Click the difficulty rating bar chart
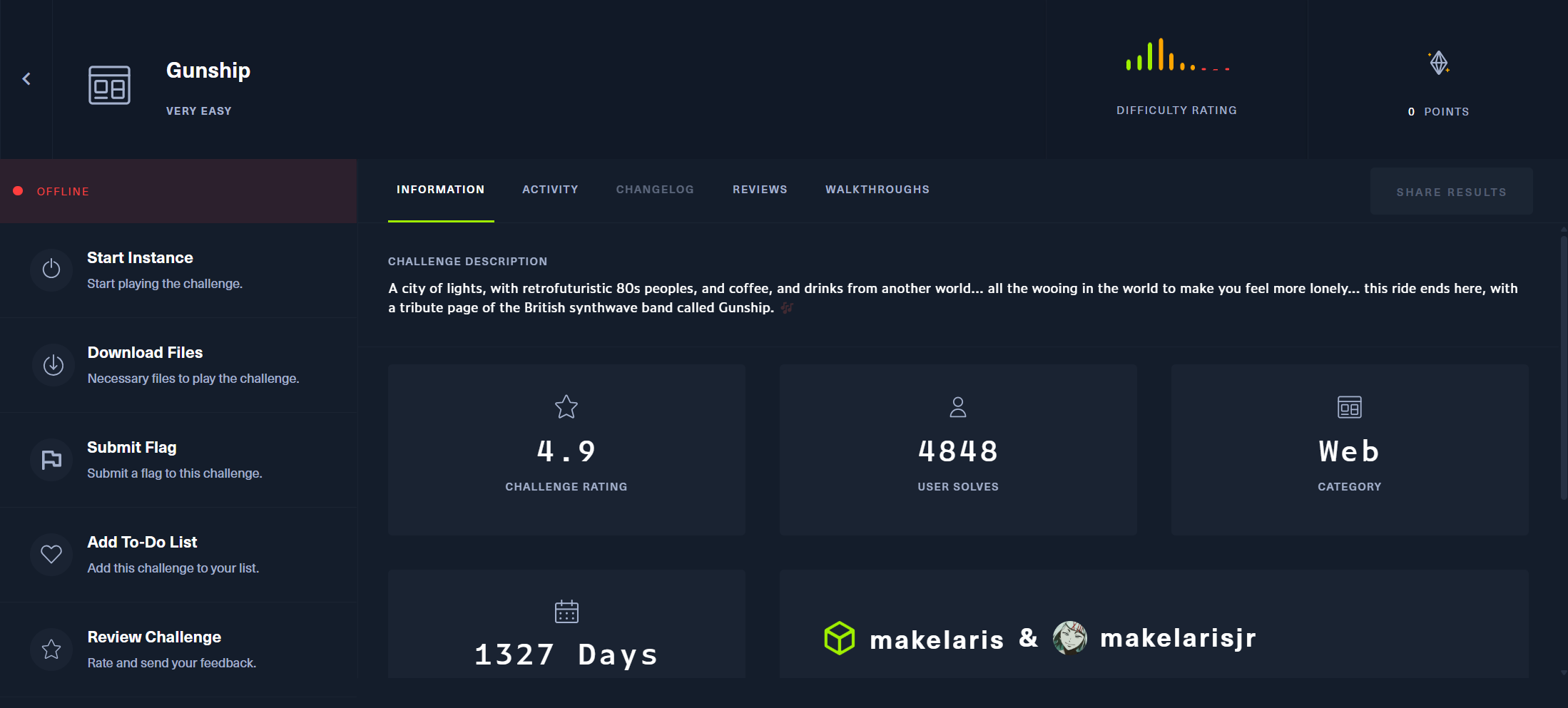Screen dimensions: 1568x708 click(1177, 55)
